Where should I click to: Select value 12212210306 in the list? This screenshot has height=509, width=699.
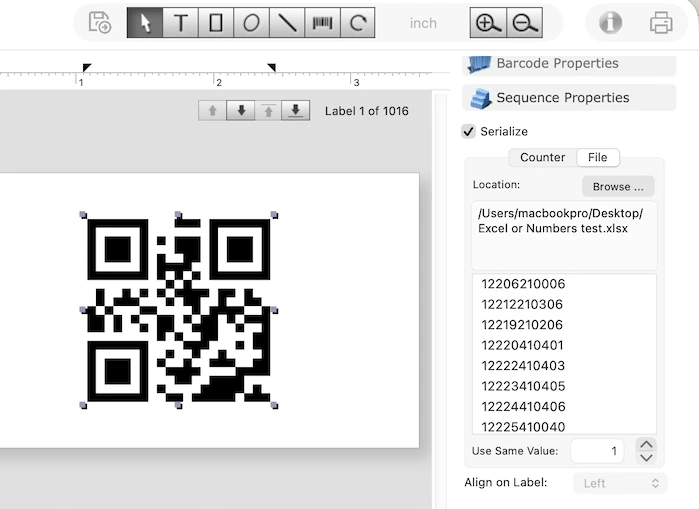(x=564, y=304)
